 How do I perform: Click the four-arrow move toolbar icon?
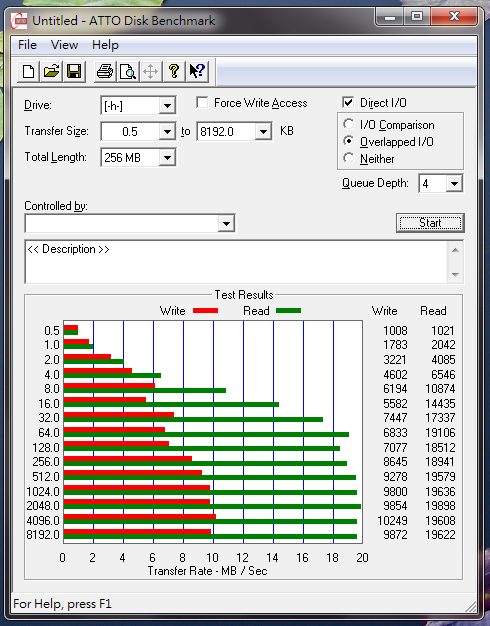151,72
